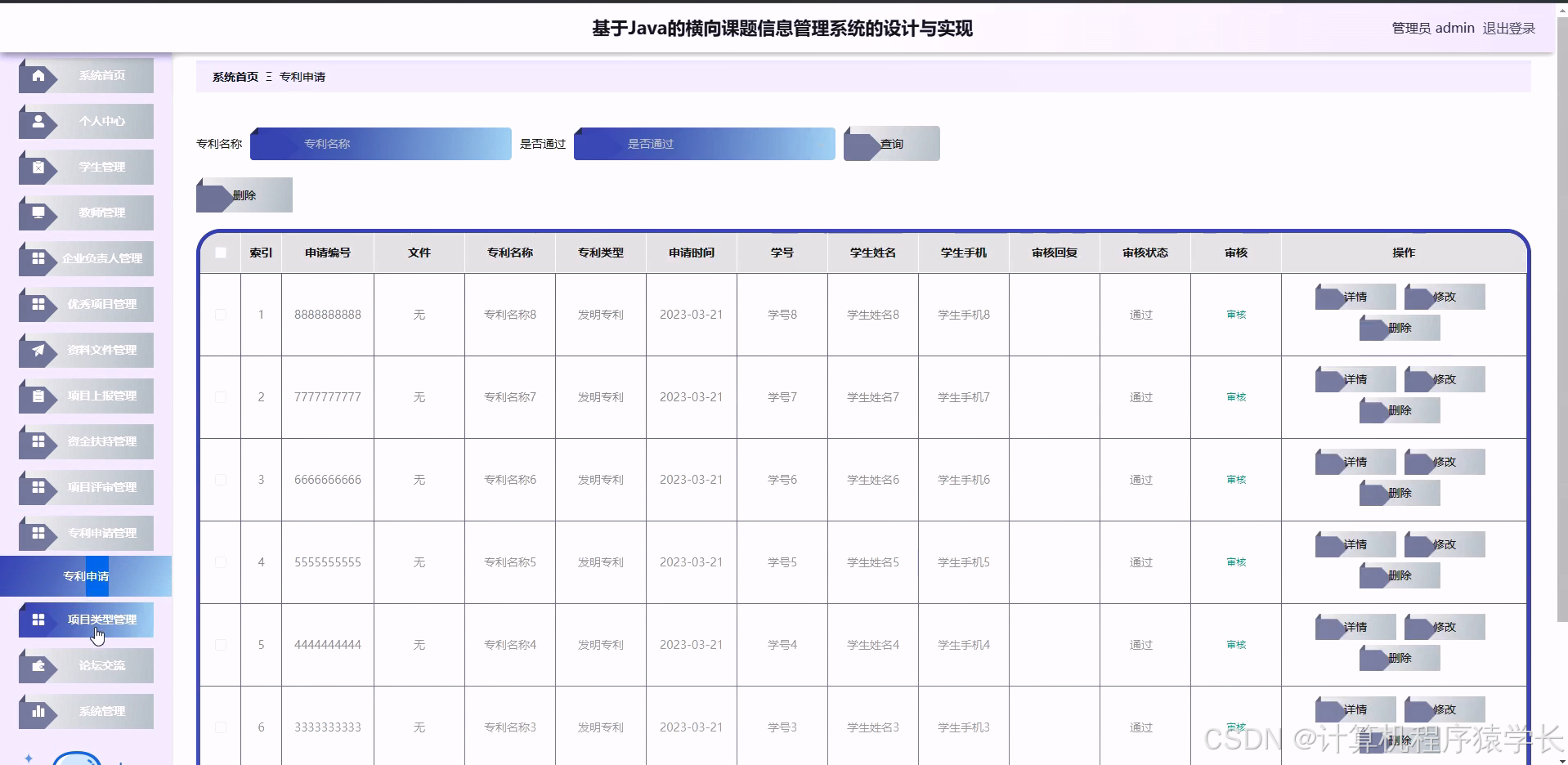Click the icon beside 学生管理

pos(38,167)
